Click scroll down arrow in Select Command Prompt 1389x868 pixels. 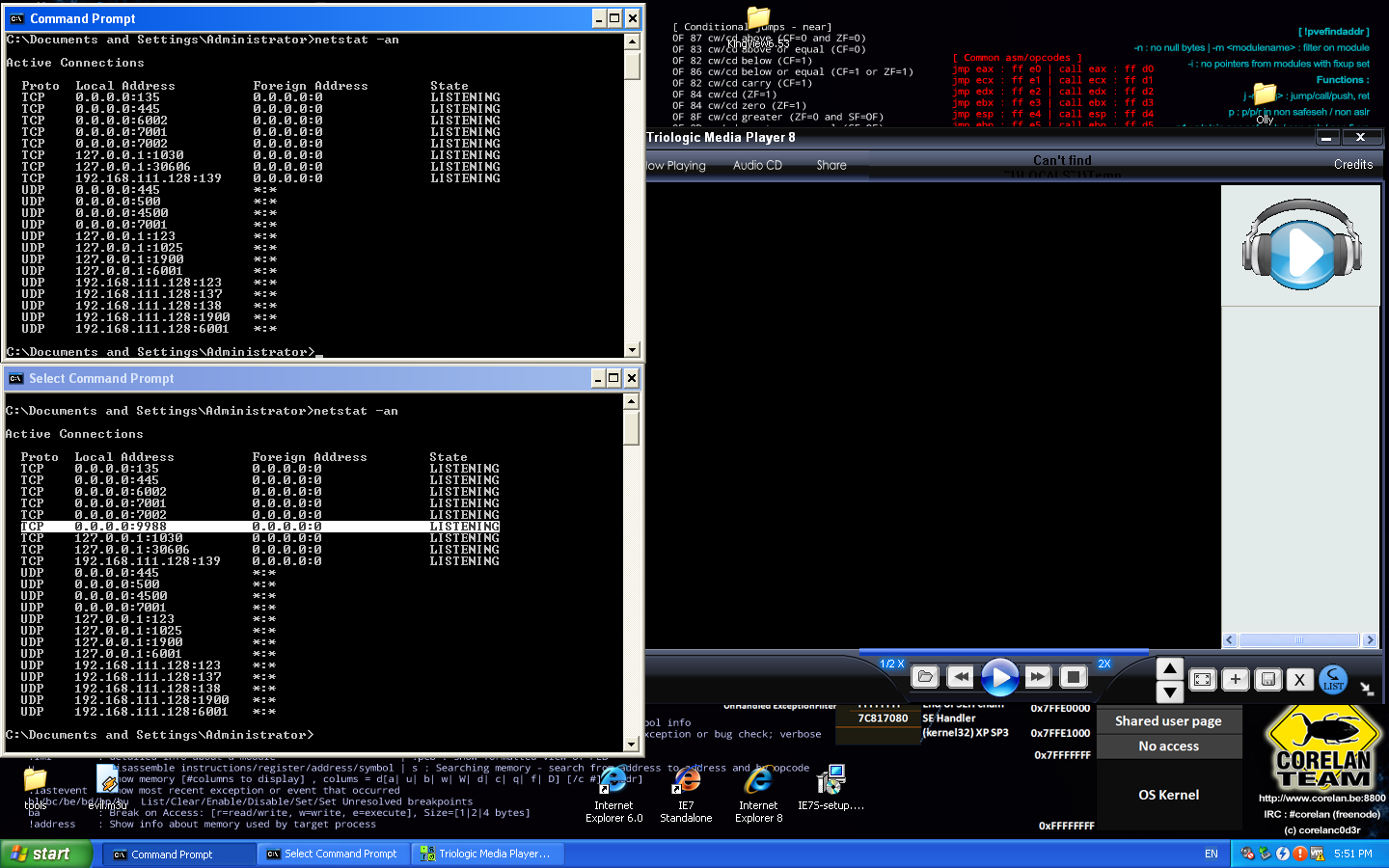[632, 745]
